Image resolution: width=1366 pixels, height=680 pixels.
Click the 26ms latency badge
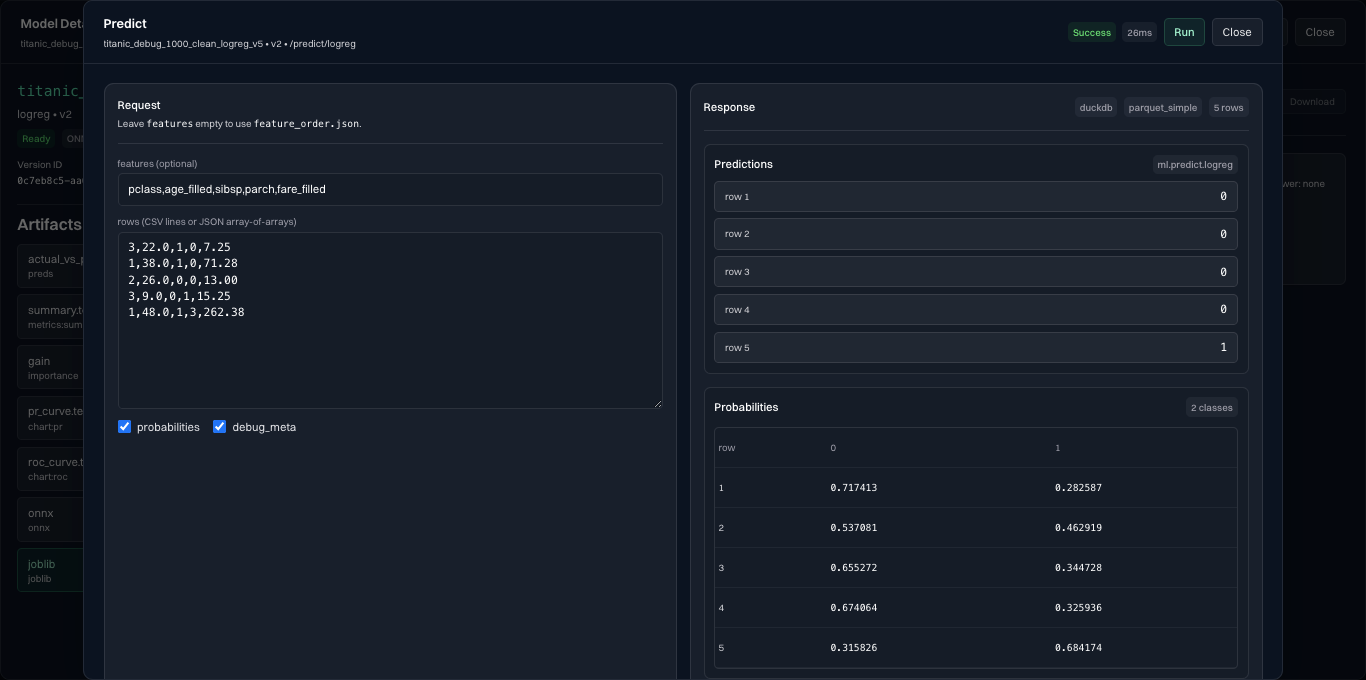[x=1139, y=33]
